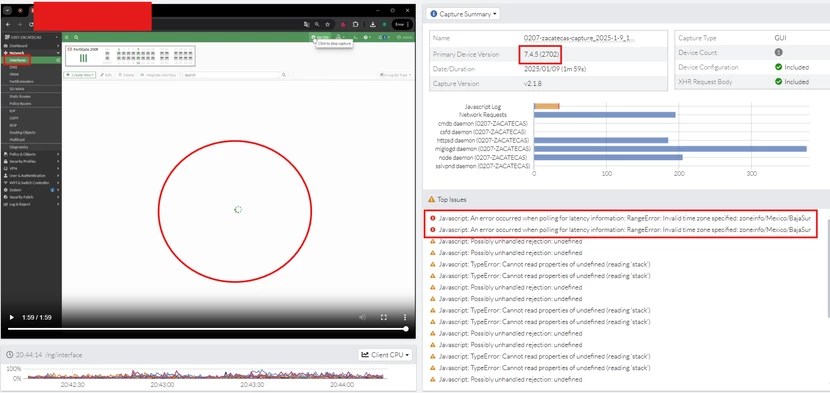Open the Client CPU dropdown
Screen dimensions: 830x393
[x=385, y=355]
